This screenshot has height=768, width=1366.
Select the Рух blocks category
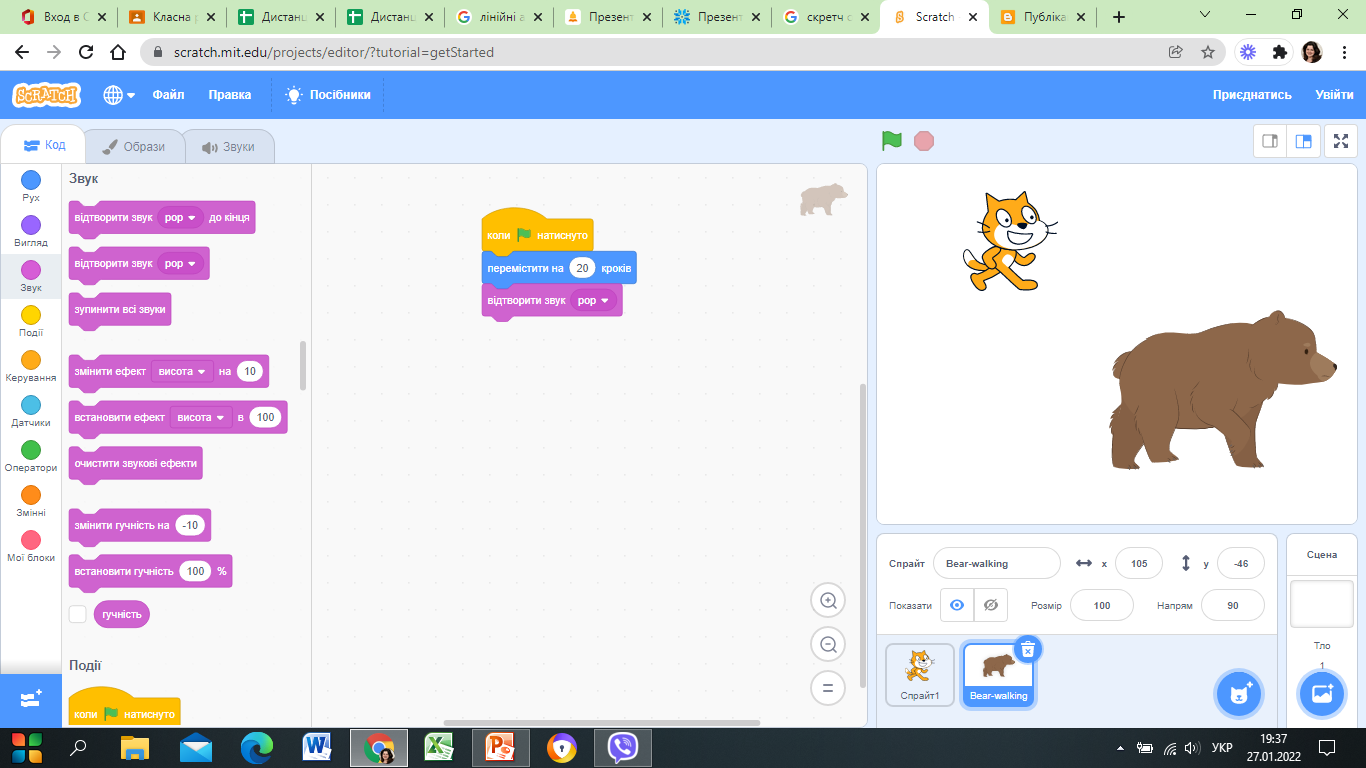31,186
